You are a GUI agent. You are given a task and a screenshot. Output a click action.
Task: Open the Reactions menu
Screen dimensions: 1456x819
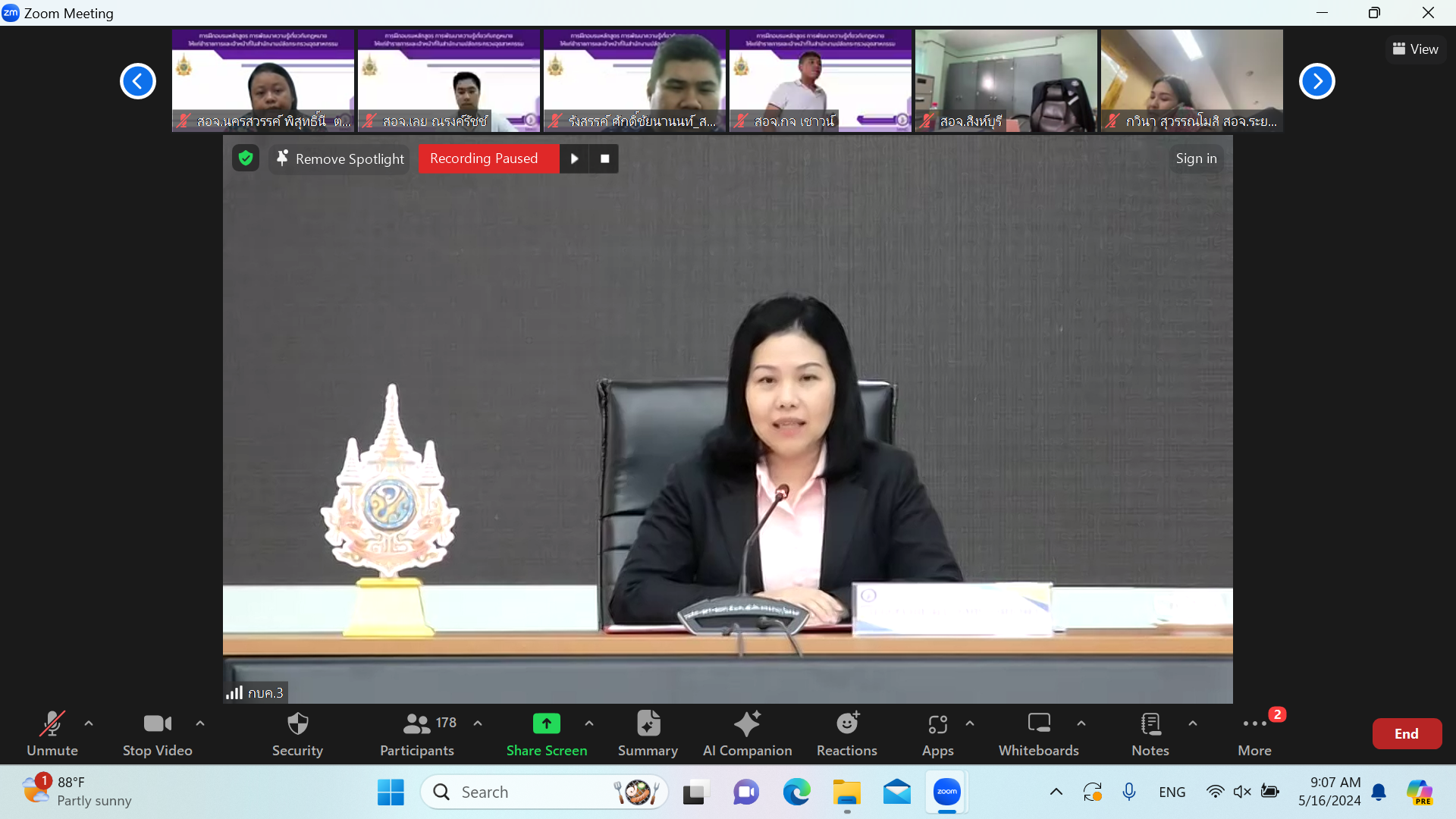click(846, 733)
